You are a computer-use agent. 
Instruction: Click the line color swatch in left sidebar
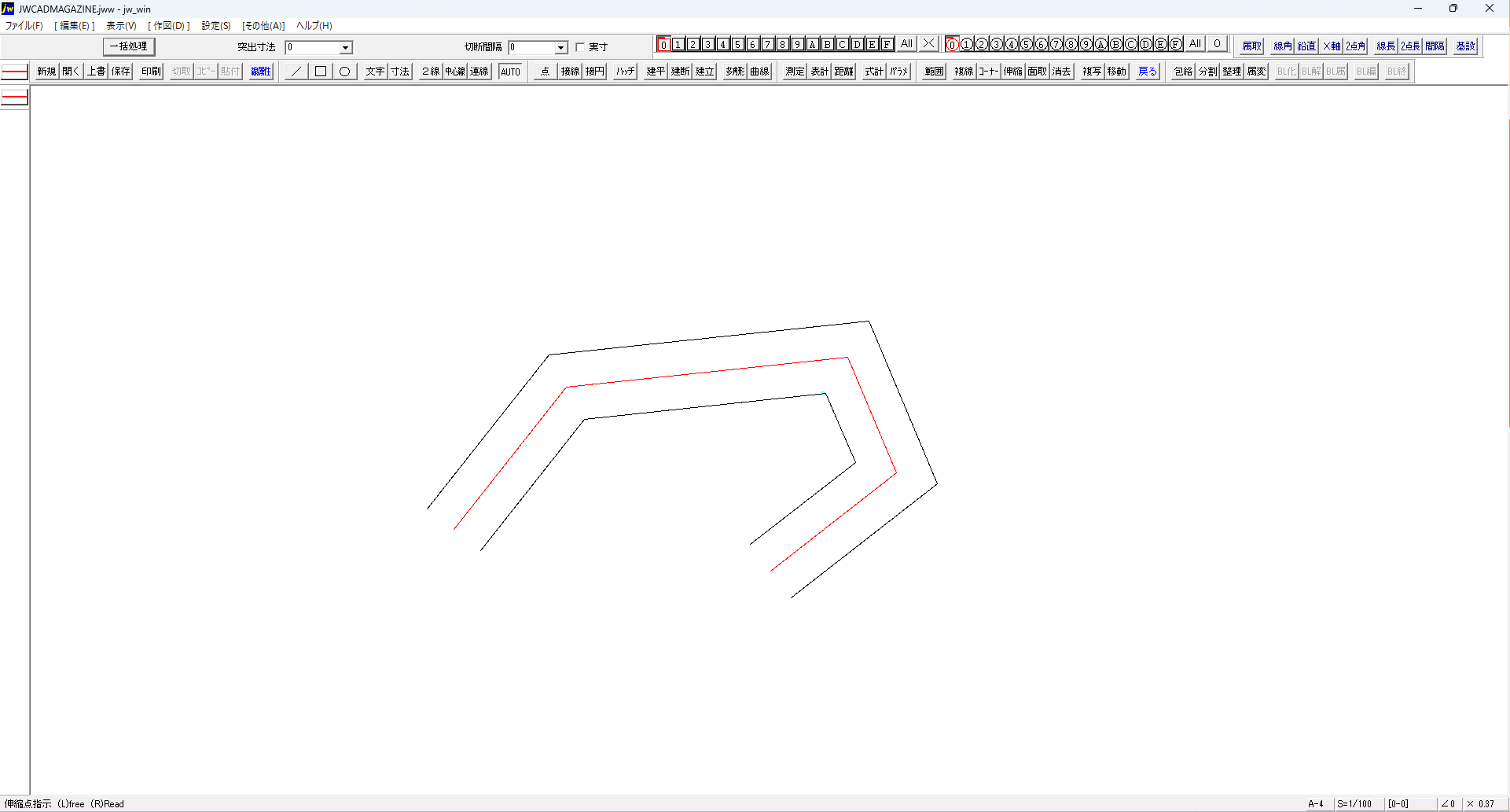[15, 98]
